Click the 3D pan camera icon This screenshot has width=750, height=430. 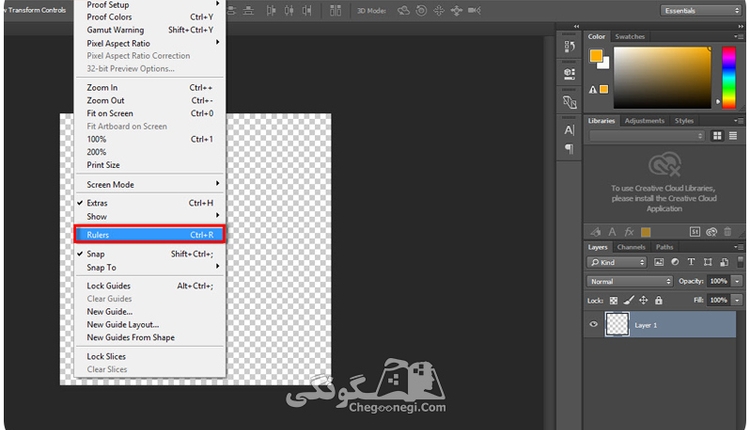point(439,10)
